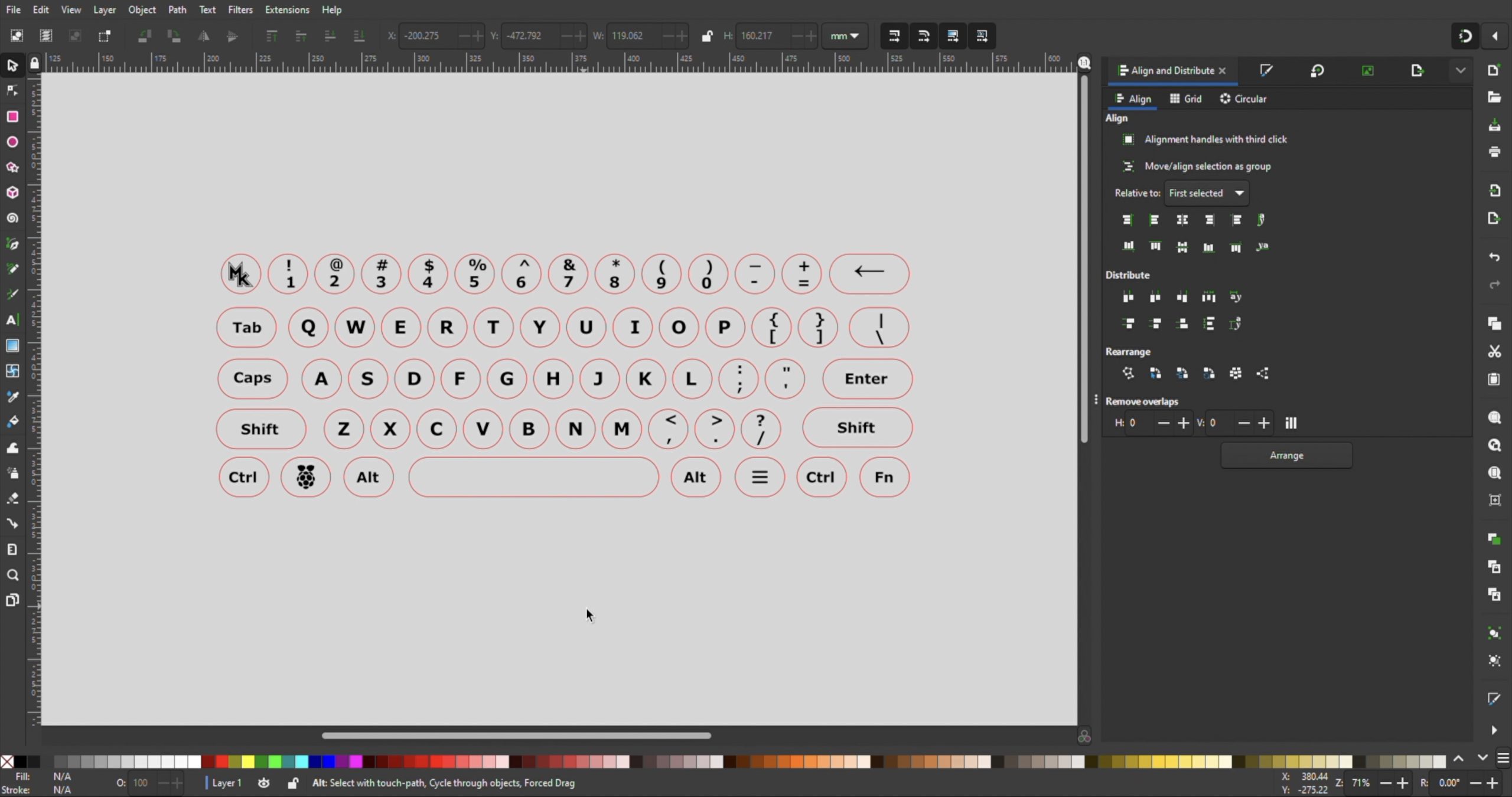Viewport: 1512px width, 797px height.
Task: Center objects on vertical axis
Action: point(1182,220)
